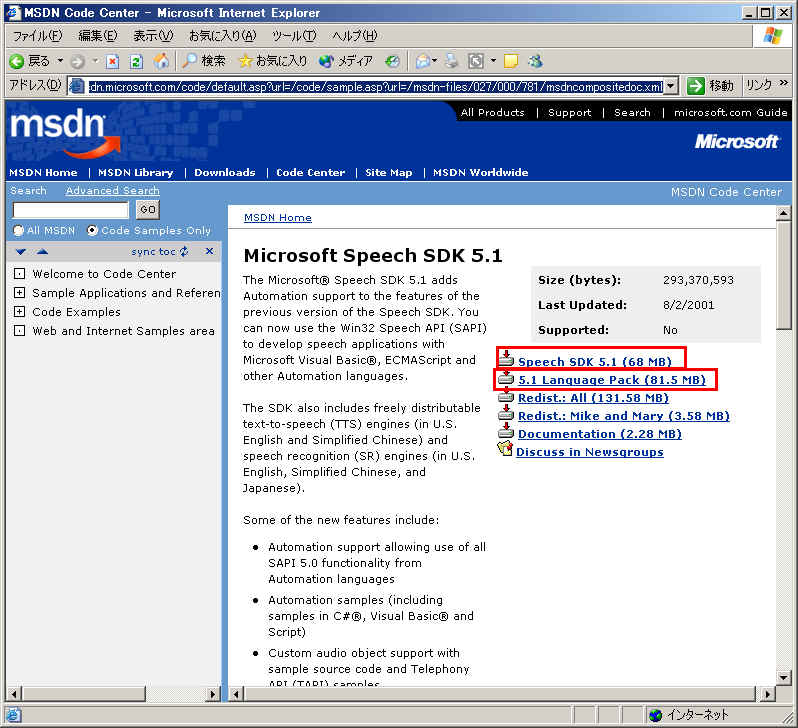Close the table of contents pane
Screen dimensions: 798x728
point(209,251)
